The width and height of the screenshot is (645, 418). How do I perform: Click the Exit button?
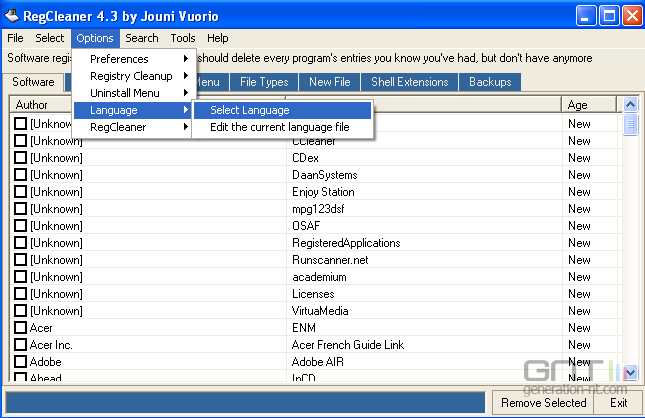(x=618, y=403)
